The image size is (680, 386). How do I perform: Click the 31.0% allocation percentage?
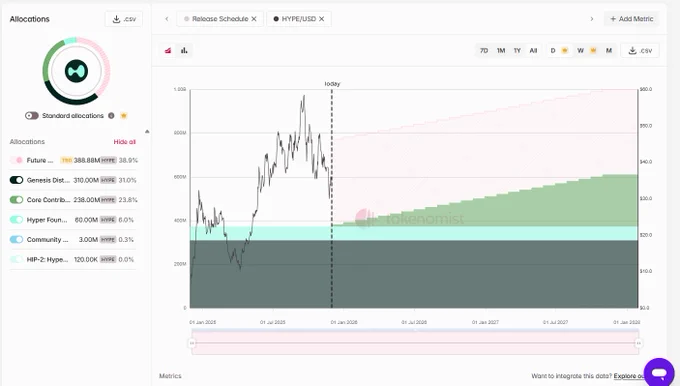[x=128, y=180]
